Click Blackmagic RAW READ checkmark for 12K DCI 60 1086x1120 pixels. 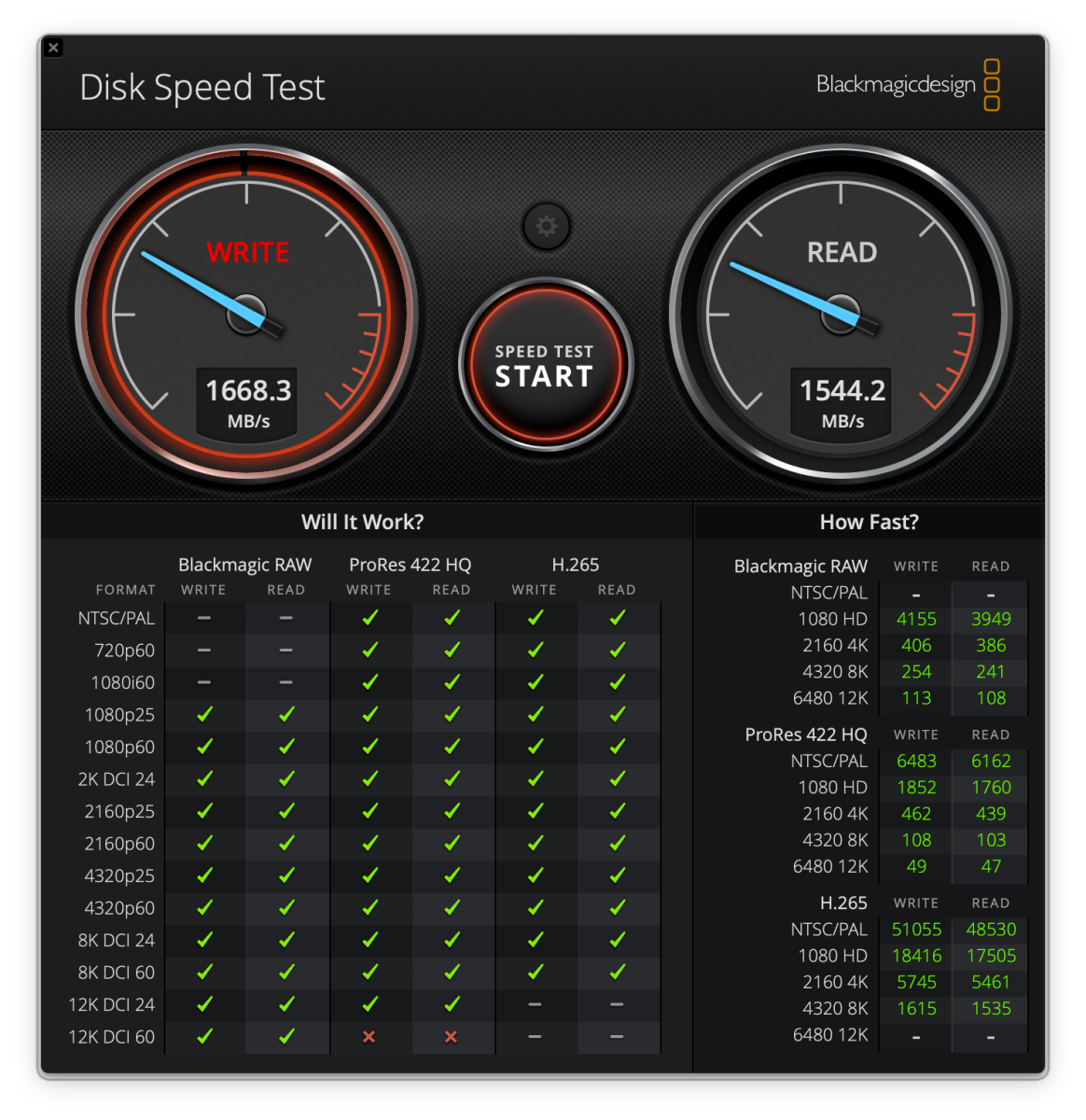(x=286, y=1037)
